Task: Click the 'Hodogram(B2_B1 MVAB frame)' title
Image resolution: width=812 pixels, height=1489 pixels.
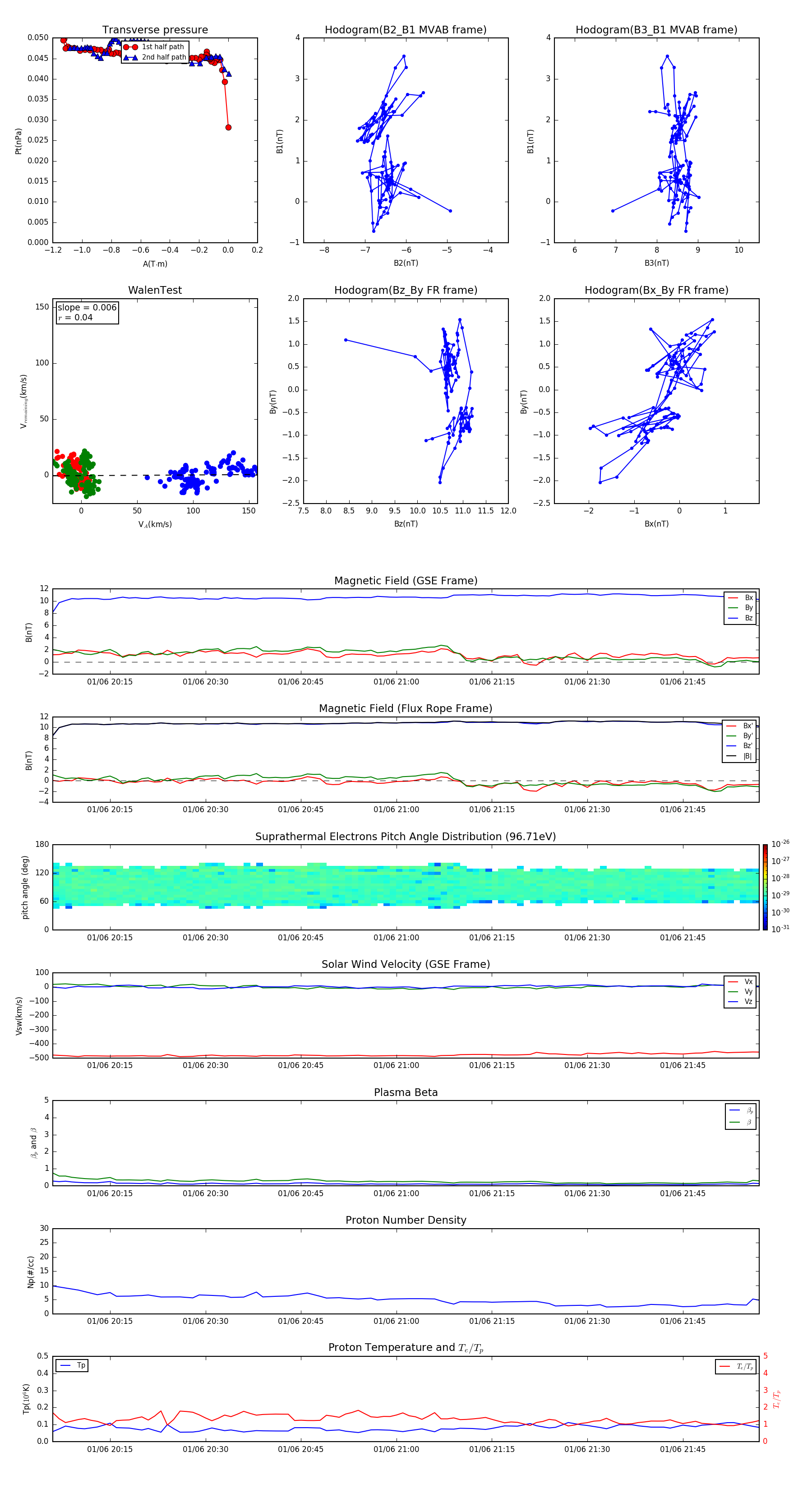Action: (406, 29)
